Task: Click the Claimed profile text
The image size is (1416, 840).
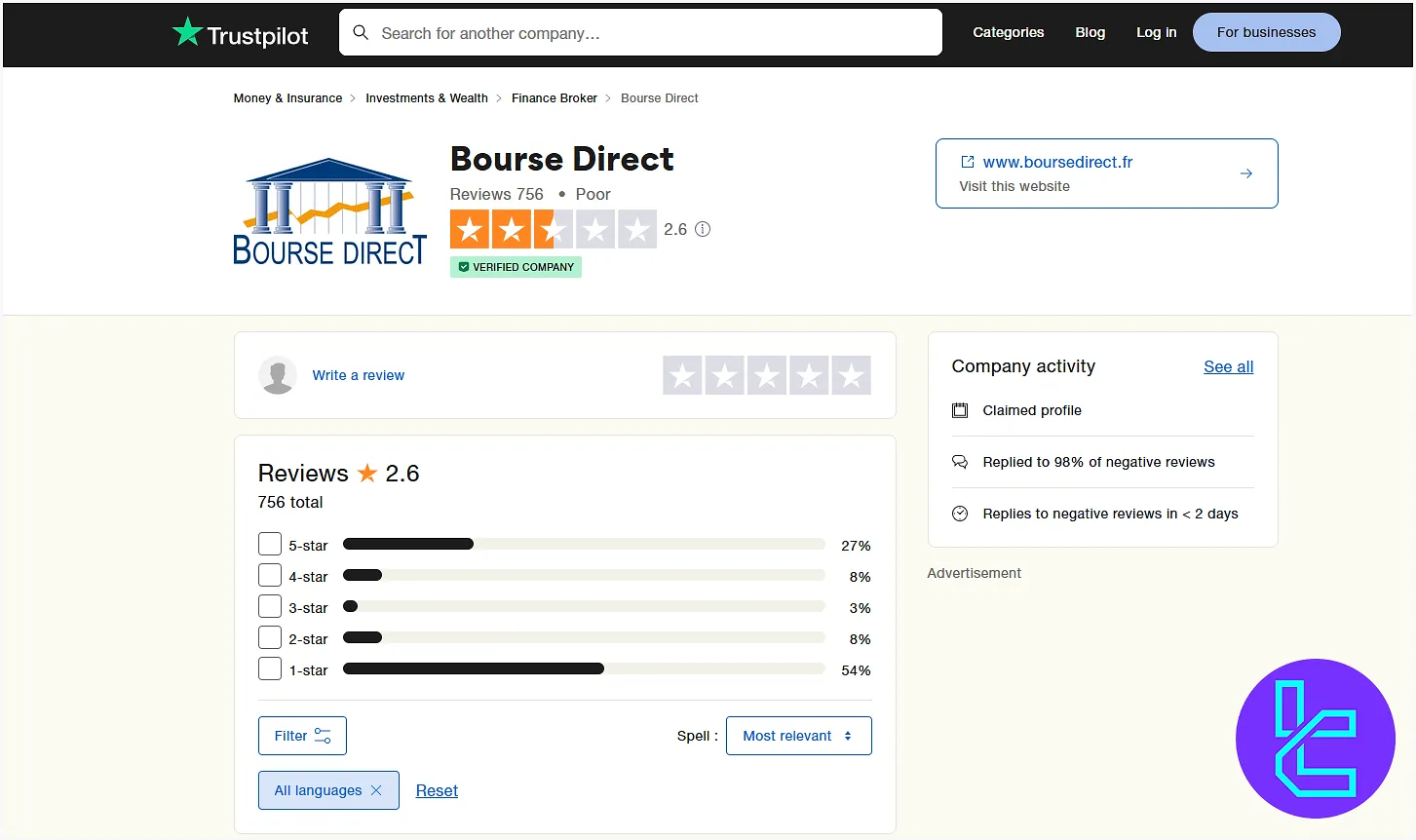Action: coord(1032,410)
